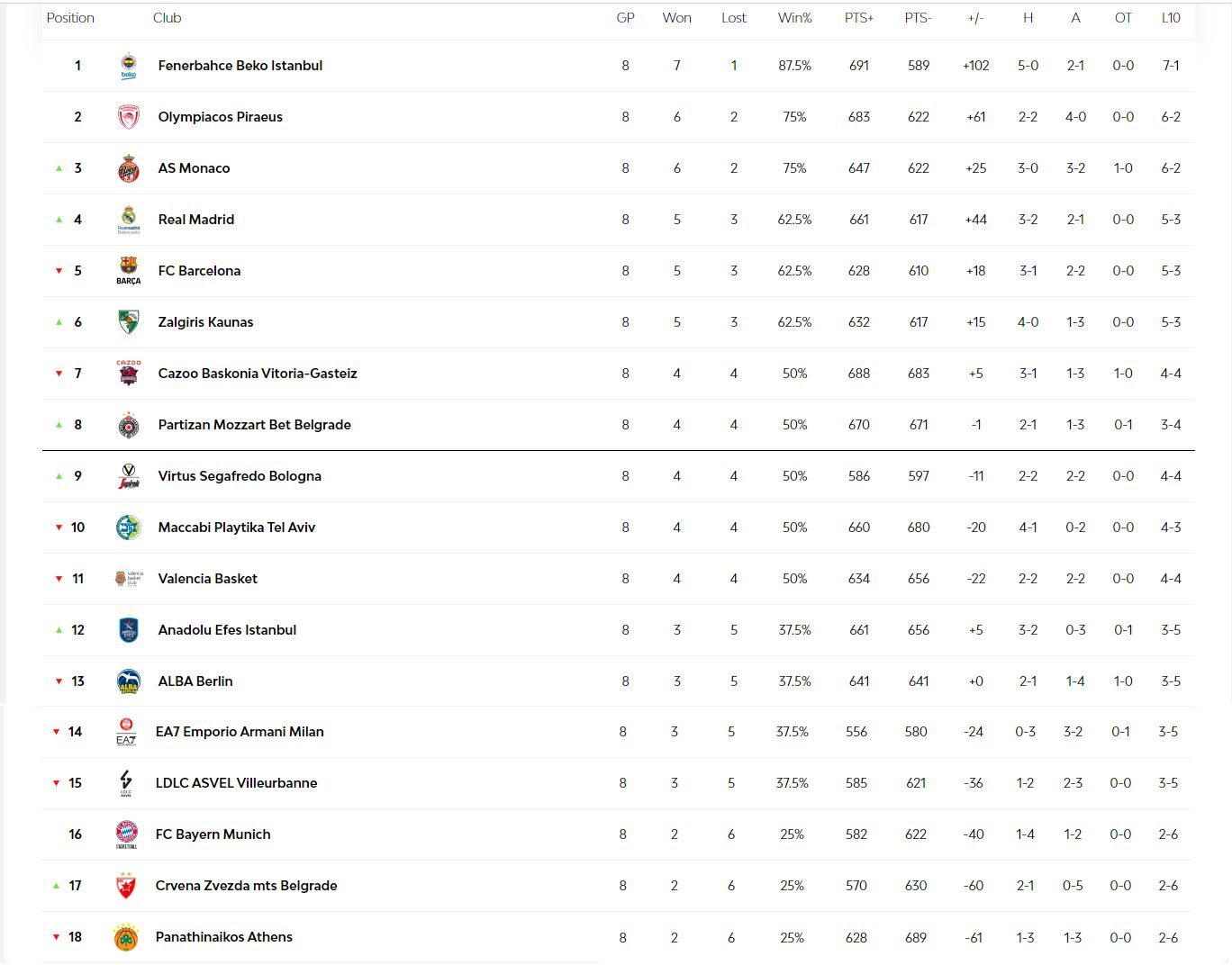
Task: Click the Fenerbahce Beko Istanbul club logo
Action: click(128, 66)
